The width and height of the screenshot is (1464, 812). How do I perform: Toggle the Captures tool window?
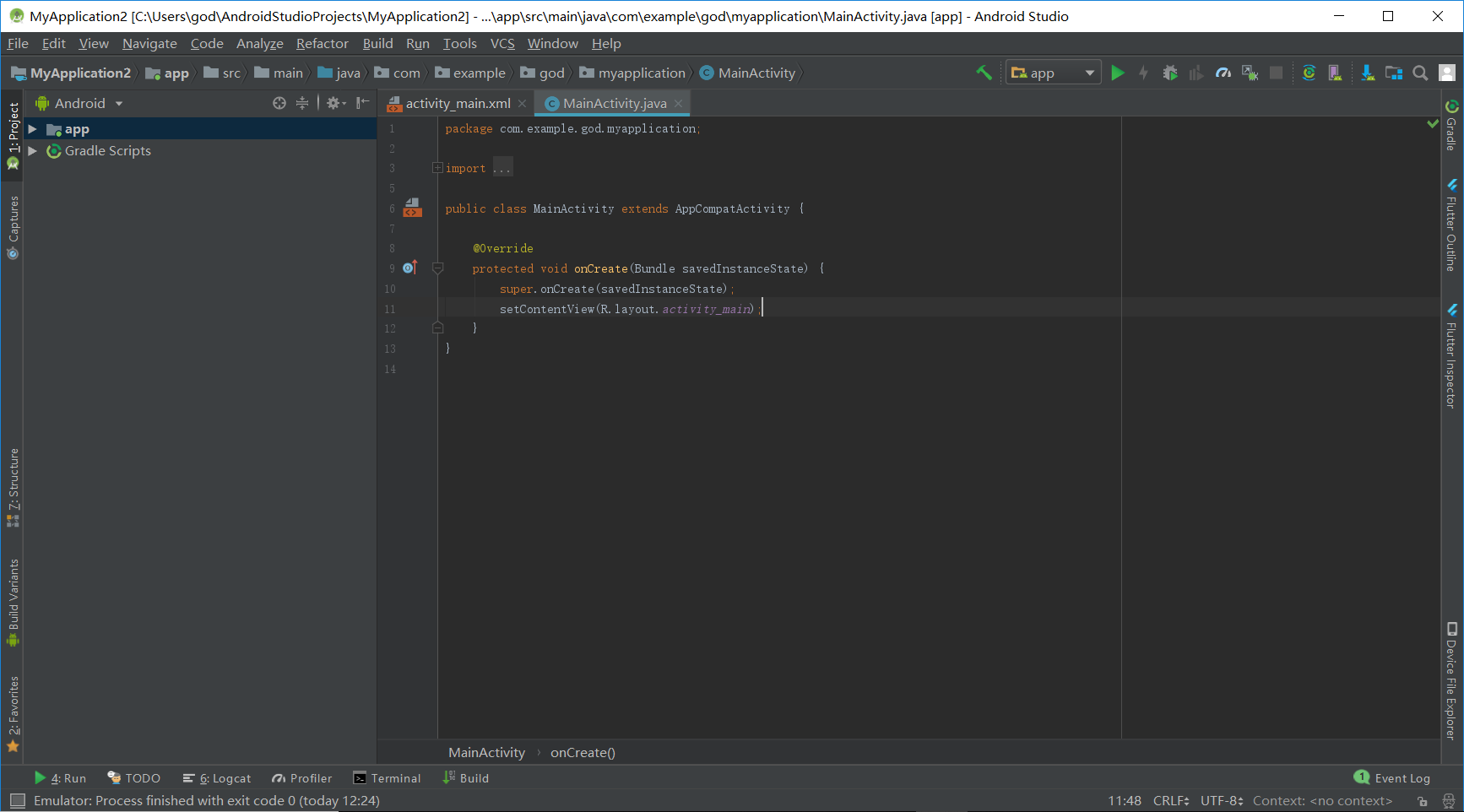(13, 227)
